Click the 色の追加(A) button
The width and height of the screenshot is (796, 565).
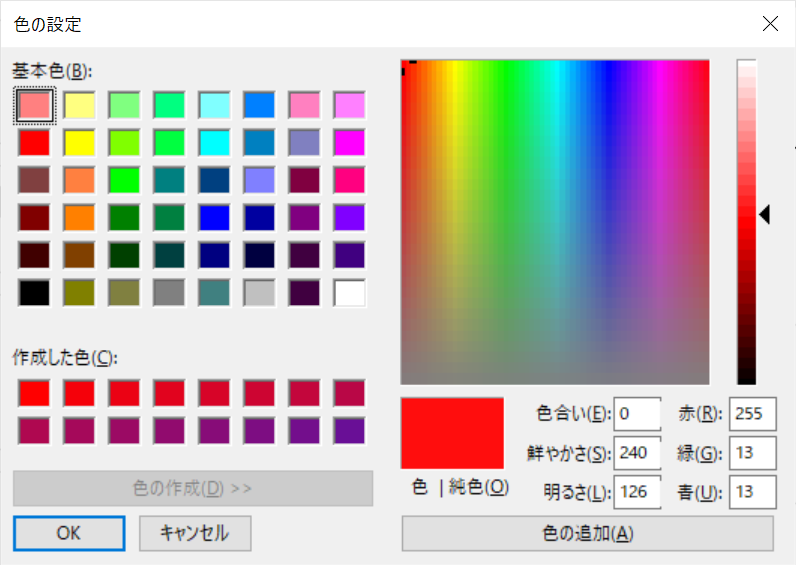click(588, 534)
